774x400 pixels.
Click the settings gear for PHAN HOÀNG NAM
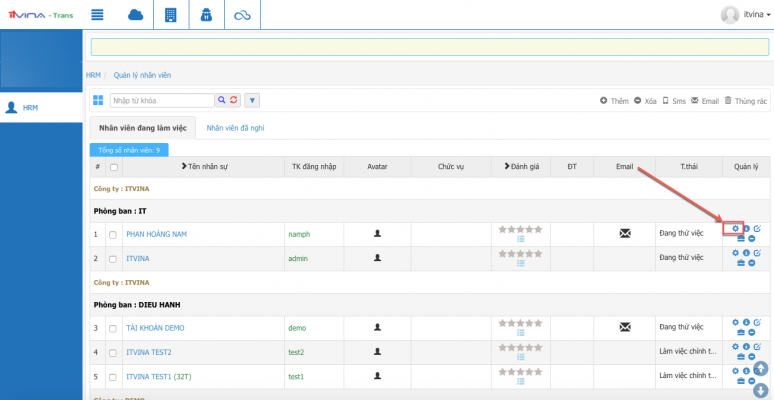tap(736, 229)
